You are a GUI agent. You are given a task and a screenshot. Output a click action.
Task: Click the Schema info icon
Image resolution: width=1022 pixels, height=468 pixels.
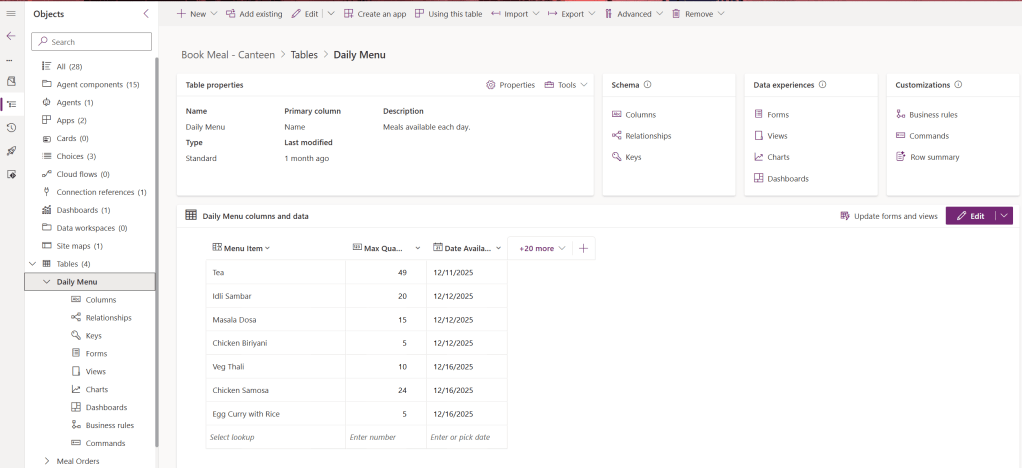647,85
